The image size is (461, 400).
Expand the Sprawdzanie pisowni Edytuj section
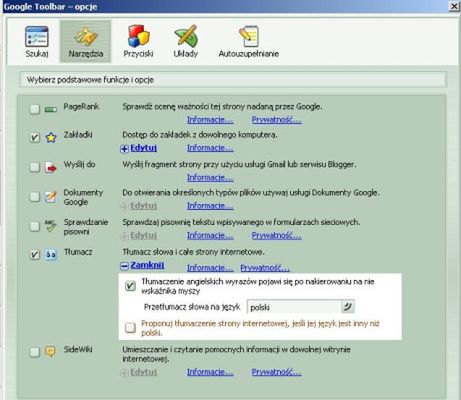coord(139,235)
